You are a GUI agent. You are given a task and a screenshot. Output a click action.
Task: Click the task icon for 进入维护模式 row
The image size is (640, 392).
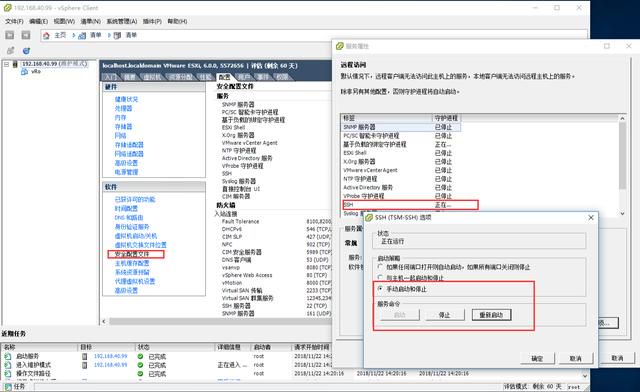point(7,365)
